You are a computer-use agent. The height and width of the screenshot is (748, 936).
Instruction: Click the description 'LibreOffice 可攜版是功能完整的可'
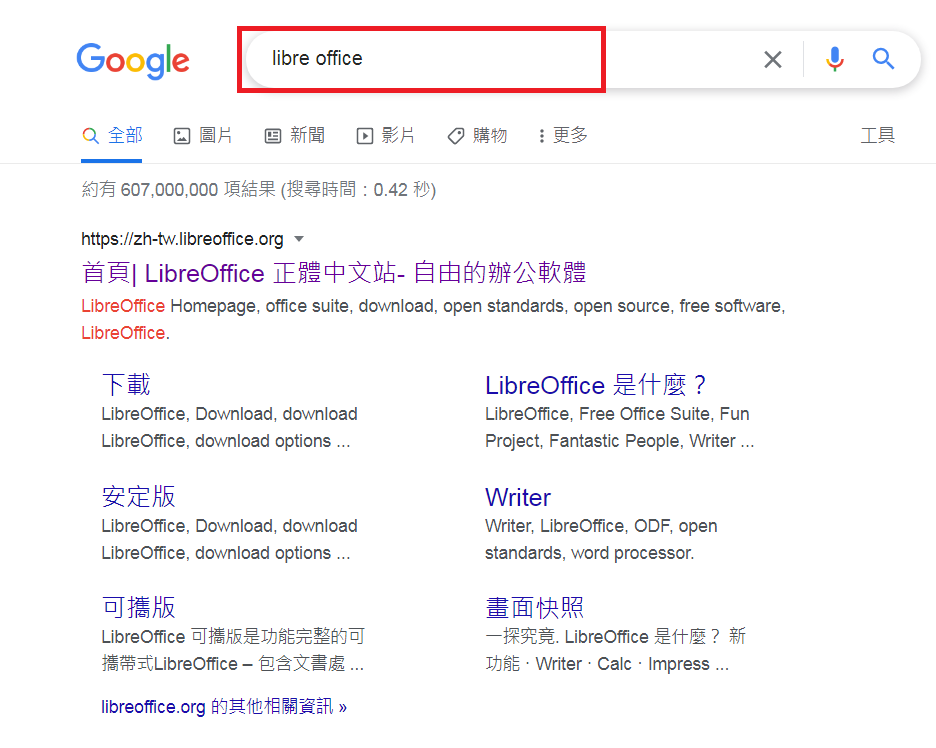[x=233, y=636]
